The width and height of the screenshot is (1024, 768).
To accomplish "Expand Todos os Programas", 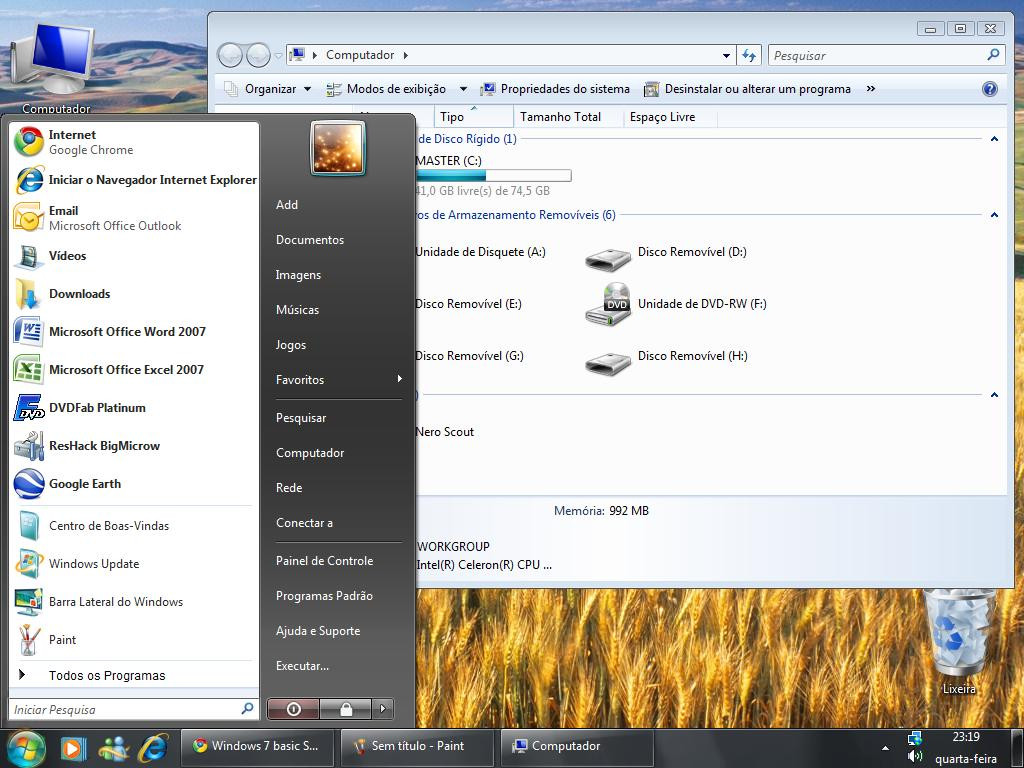I will point(135,675).
